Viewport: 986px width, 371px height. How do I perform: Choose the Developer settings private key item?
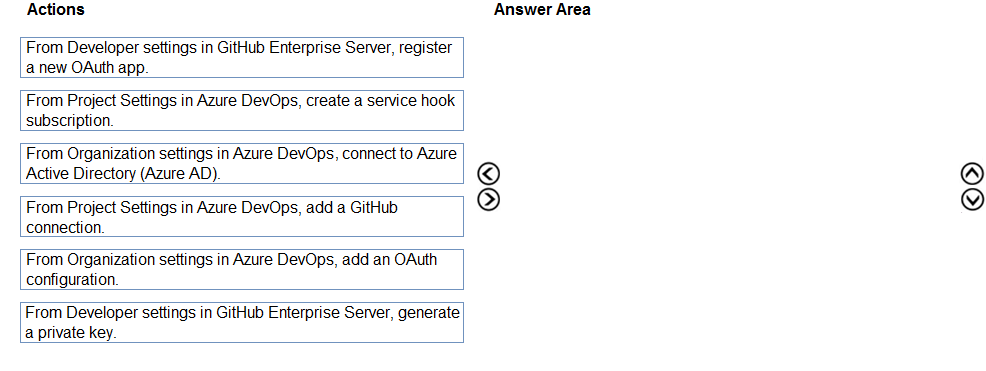pos(242,322)
